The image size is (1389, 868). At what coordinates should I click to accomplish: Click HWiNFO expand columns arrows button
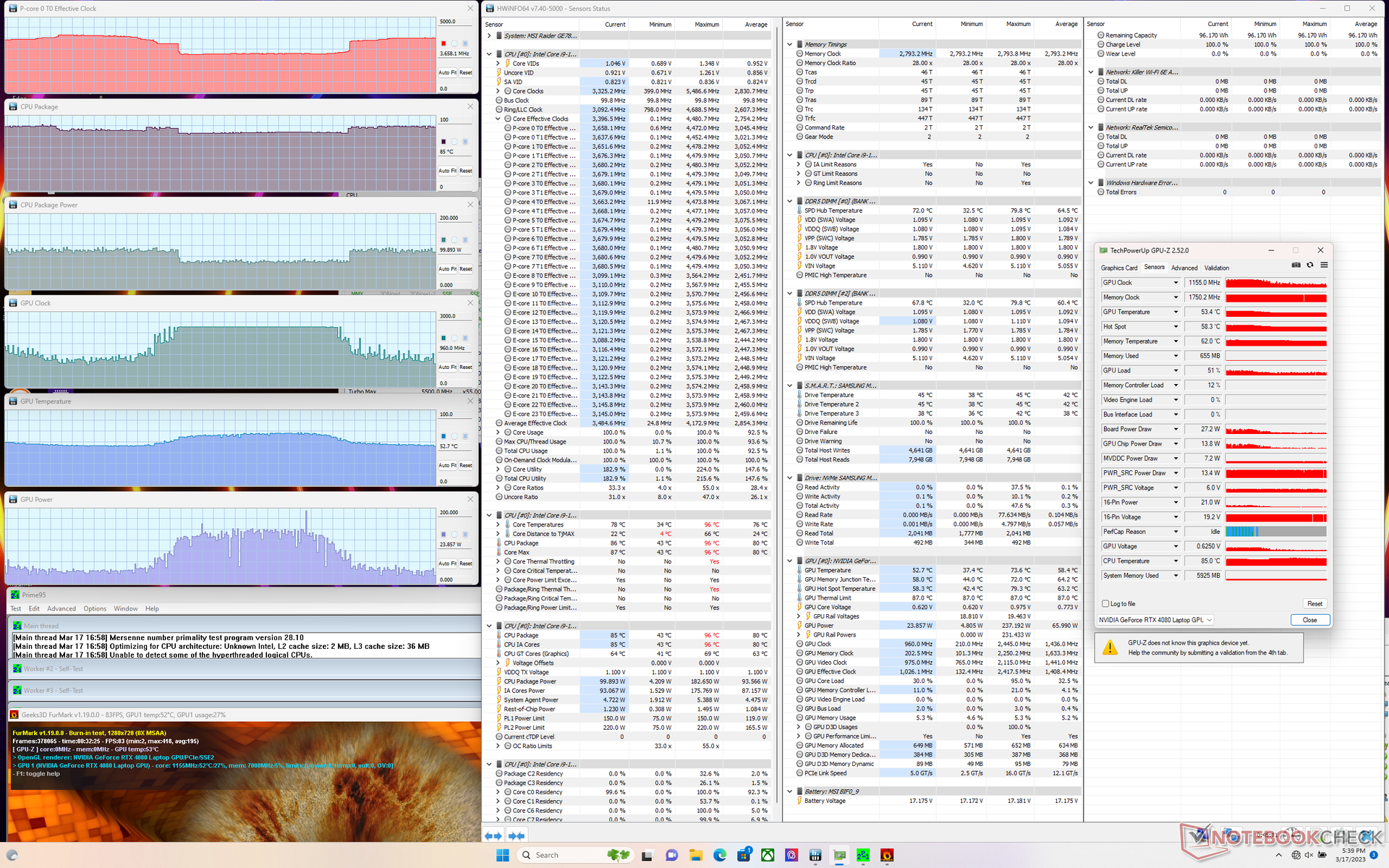coord(493,835)
